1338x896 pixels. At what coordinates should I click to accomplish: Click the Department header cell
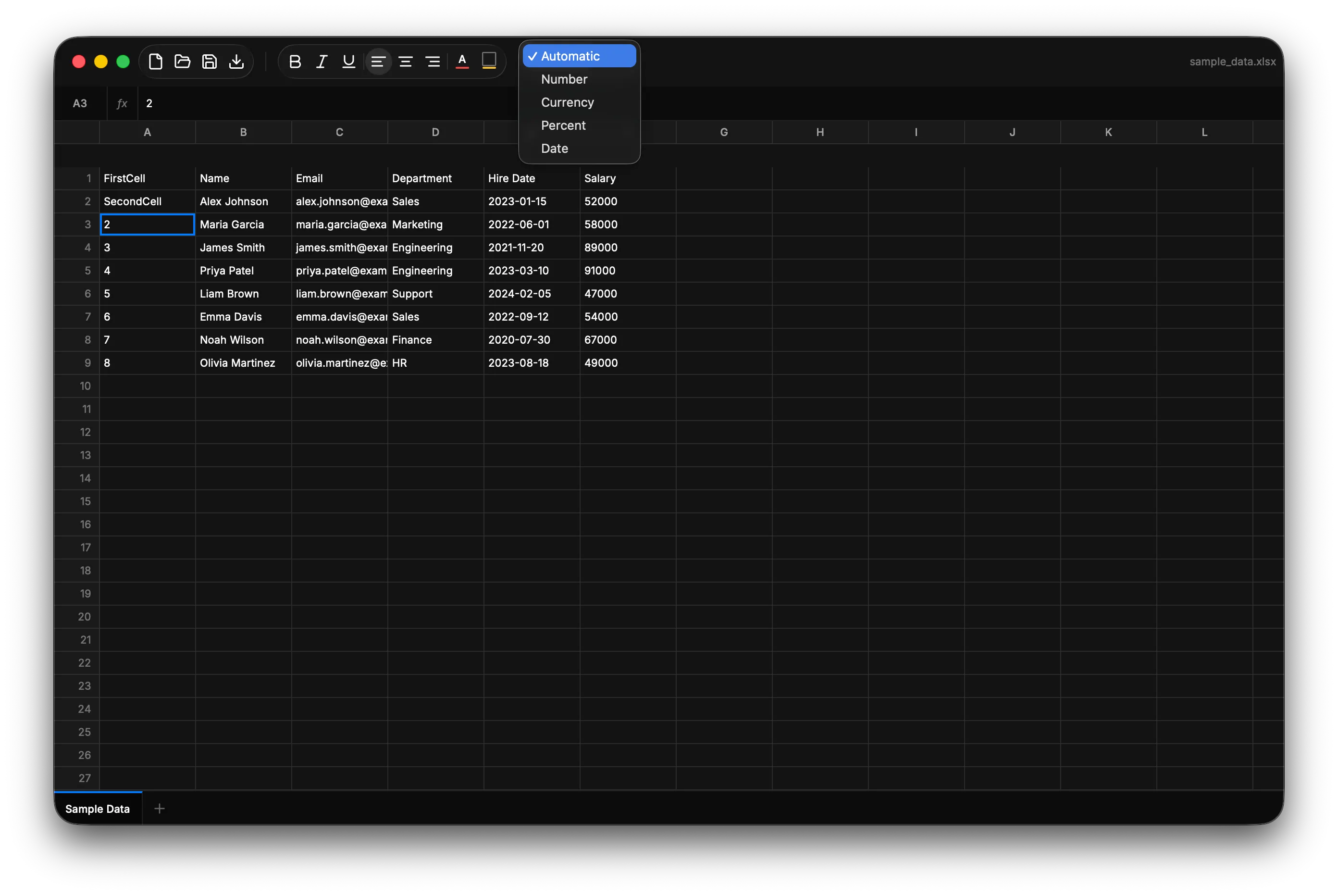(x=435, y=178)
